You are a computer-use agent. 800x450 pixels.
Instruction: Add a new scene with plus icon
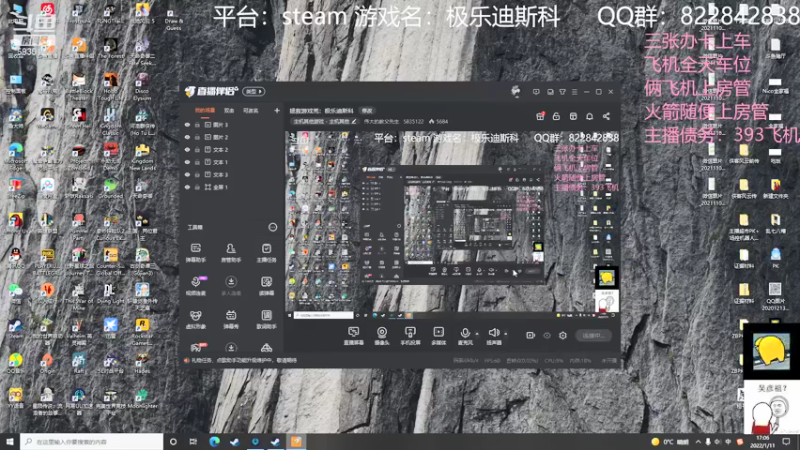click(277, 110)
